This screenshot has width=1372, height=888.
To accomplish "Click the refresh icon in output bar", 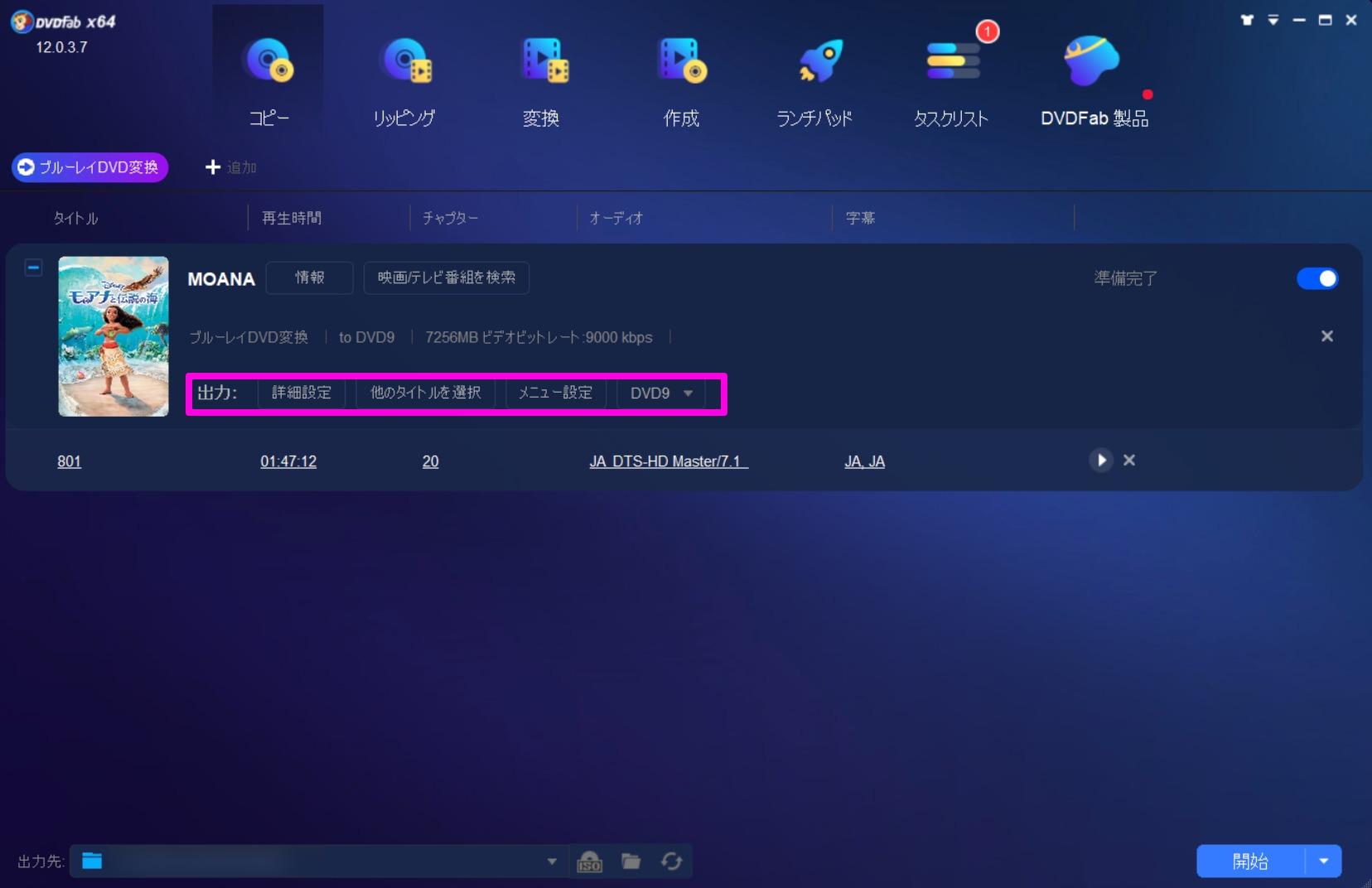I will [671, 861].
